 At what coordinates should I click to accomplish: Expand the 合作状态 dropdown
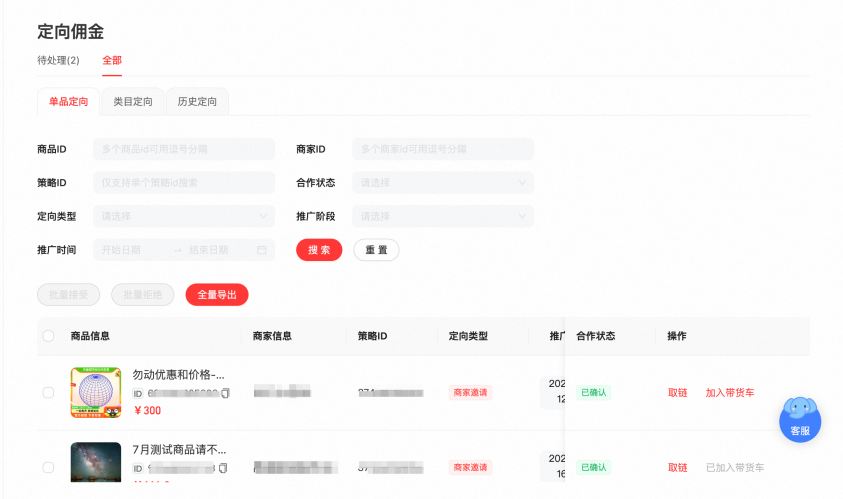tap(443, 183)
